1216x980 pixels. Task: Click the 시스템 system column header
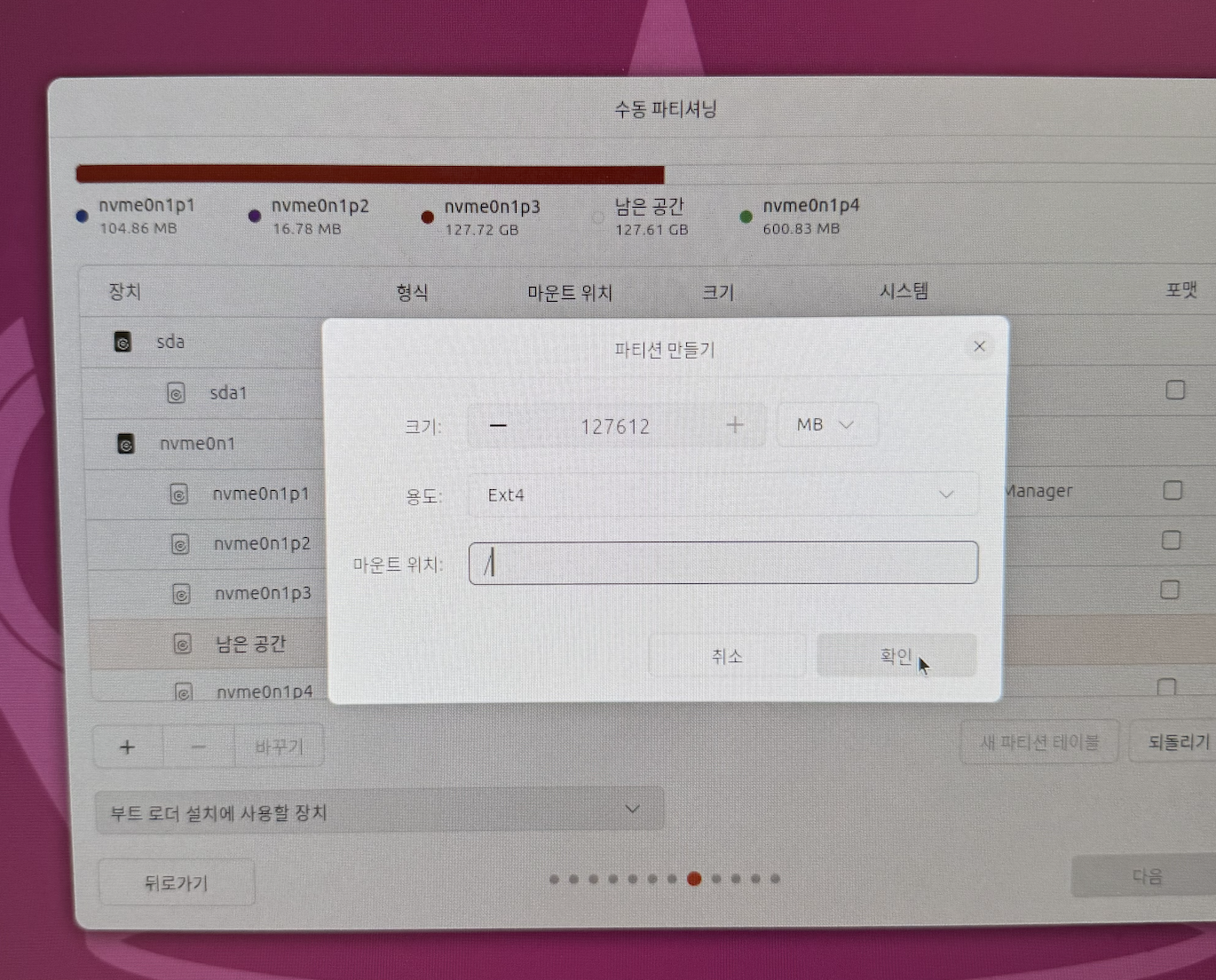[904, 291]
